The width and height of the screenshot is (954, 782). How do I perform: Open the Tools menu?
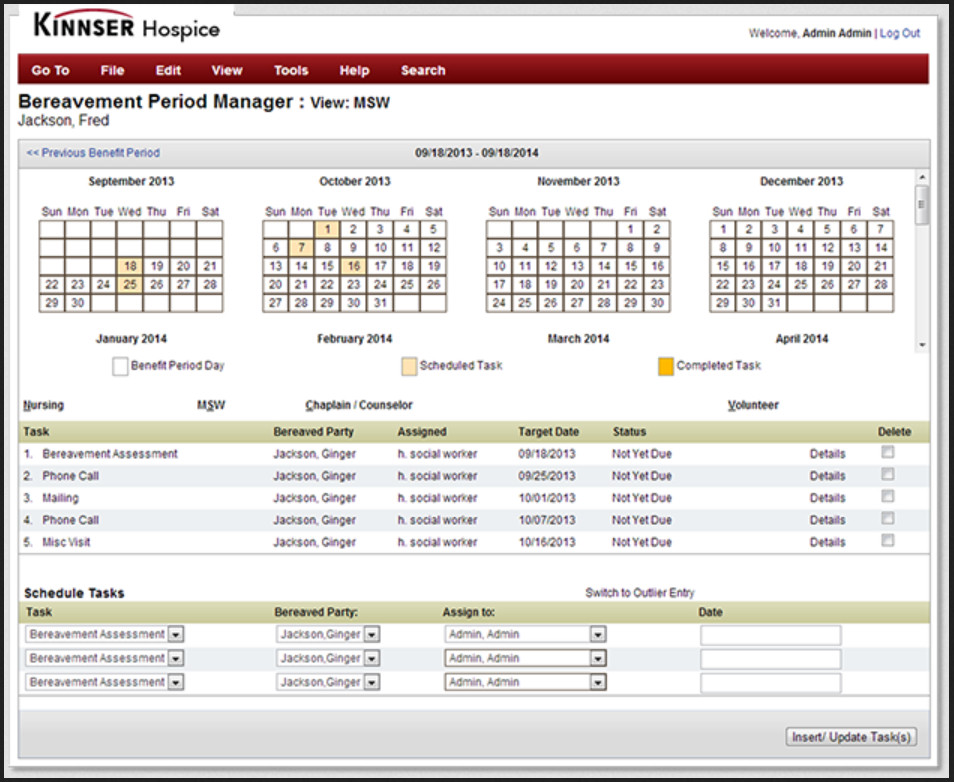290,70
